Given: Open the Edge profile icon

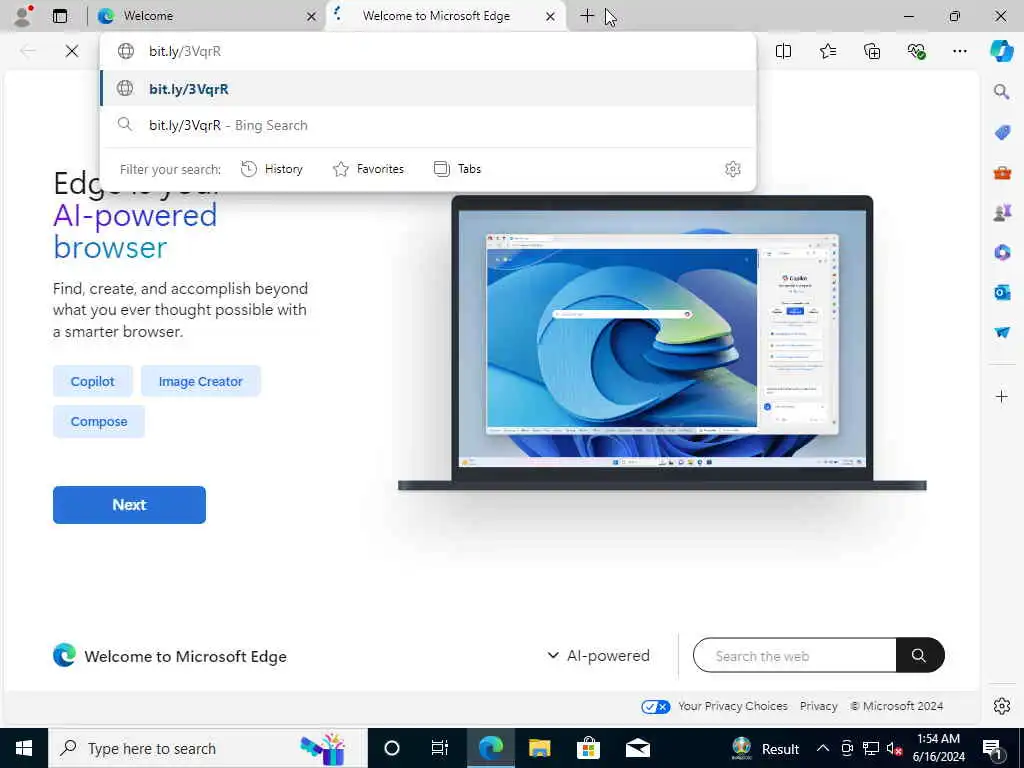Looking at the screenshot, I should point(23,16).
